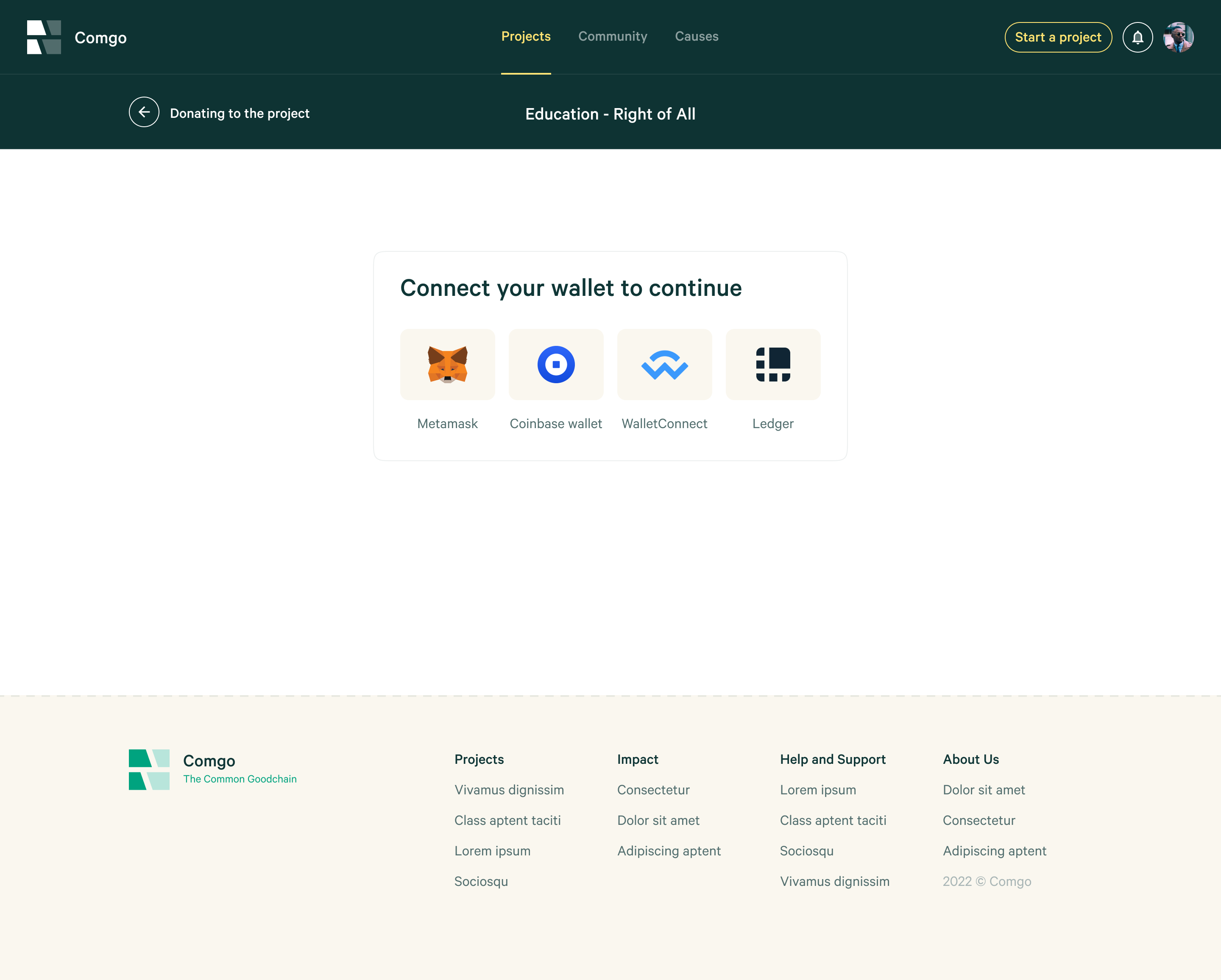Click the green Comgo footer logo
The width and height of the screenshot is (1221, 980).
click(x=149, y=769)
